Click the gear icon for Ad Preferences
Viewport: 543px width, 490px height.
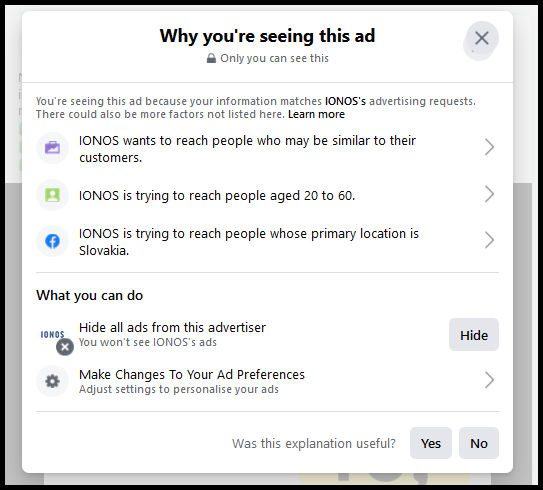click(x=52, y=381)
